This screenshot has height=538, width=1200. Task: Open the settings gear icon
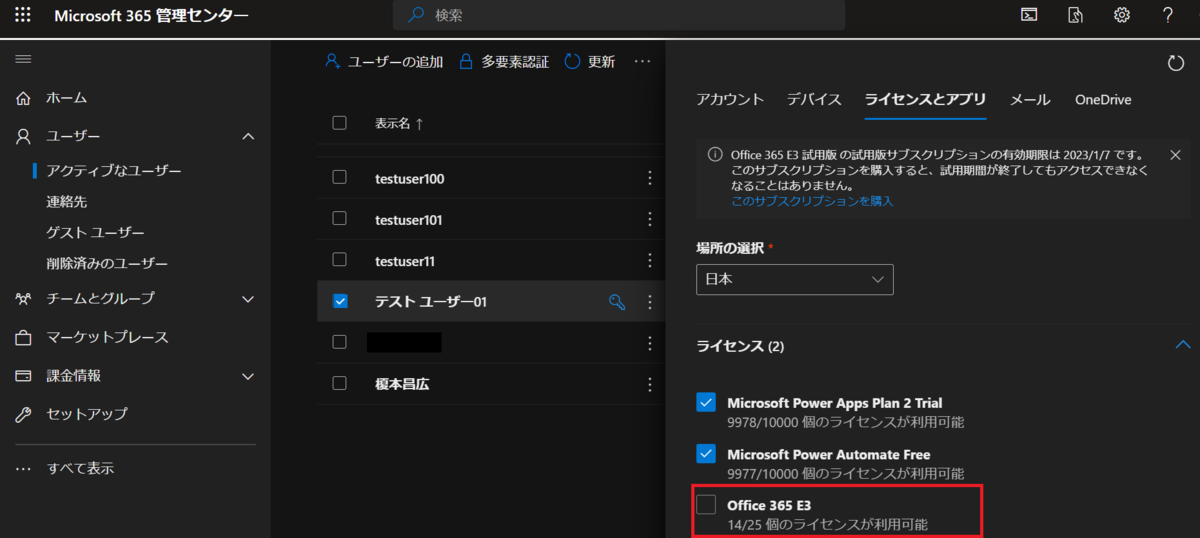coord(1122,15)
